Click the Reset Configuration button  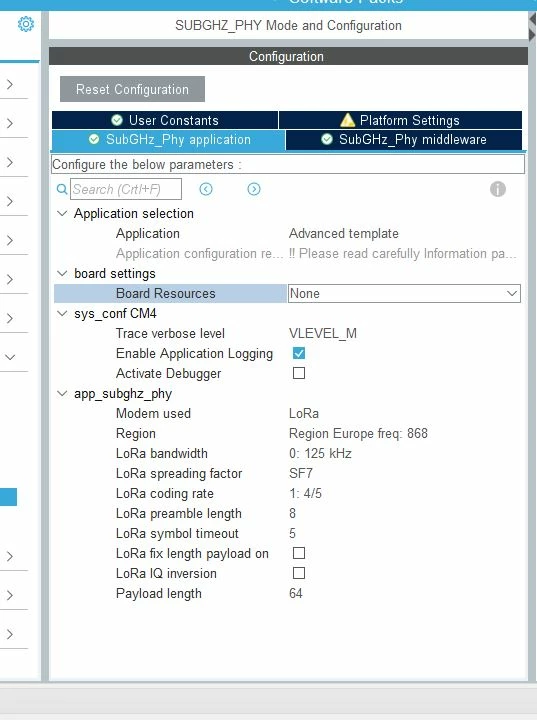(x=132, y=89)
